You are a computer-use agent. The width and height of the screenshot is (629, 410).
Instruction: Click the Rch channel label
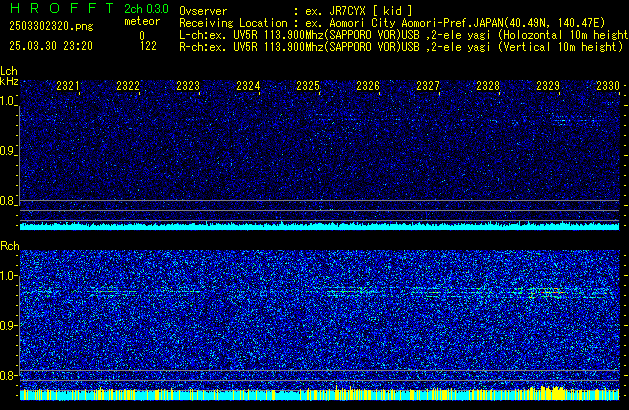(10, 246)
